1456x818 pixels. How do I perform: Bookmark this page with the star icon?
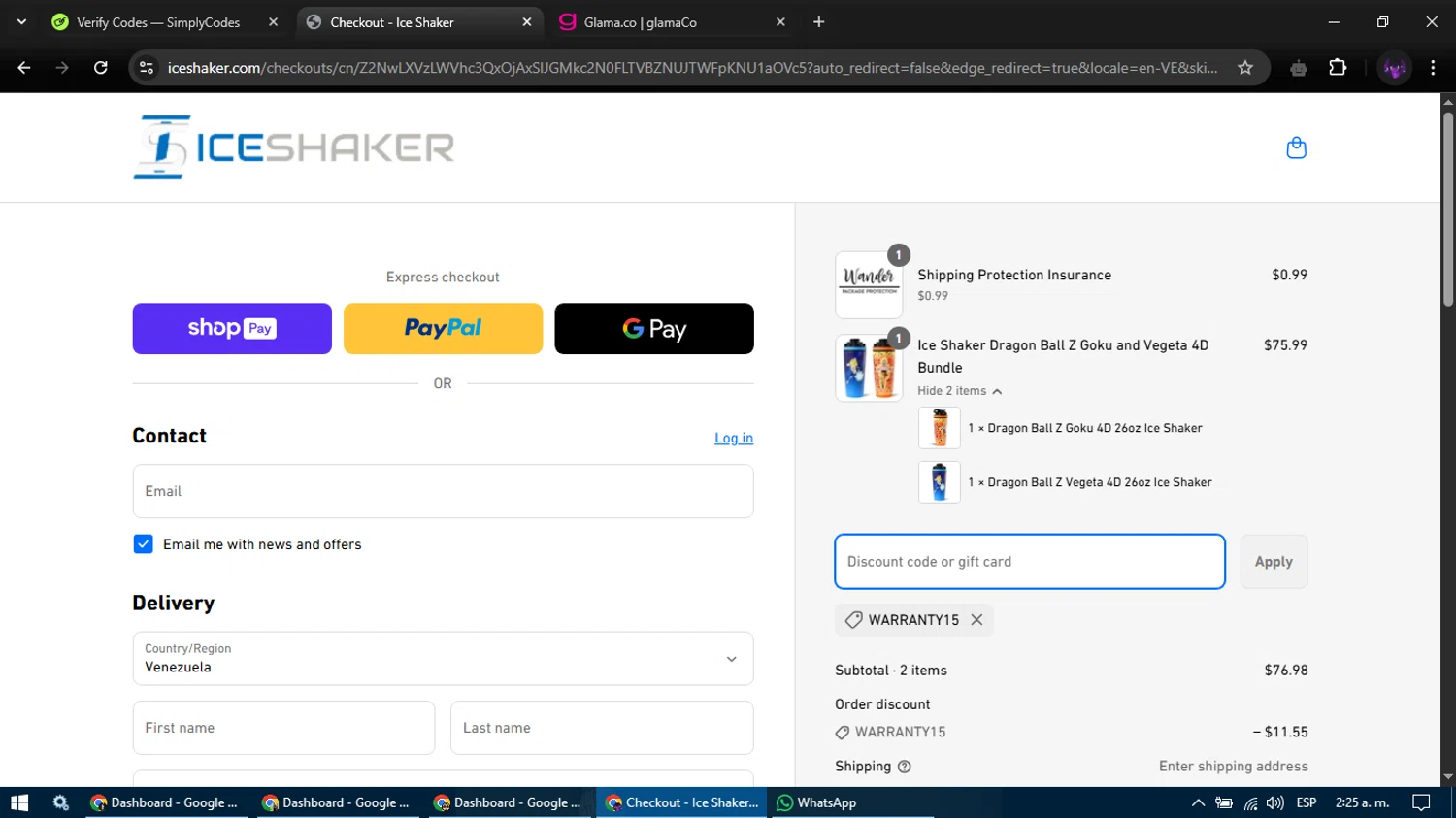coord(1245,68)
